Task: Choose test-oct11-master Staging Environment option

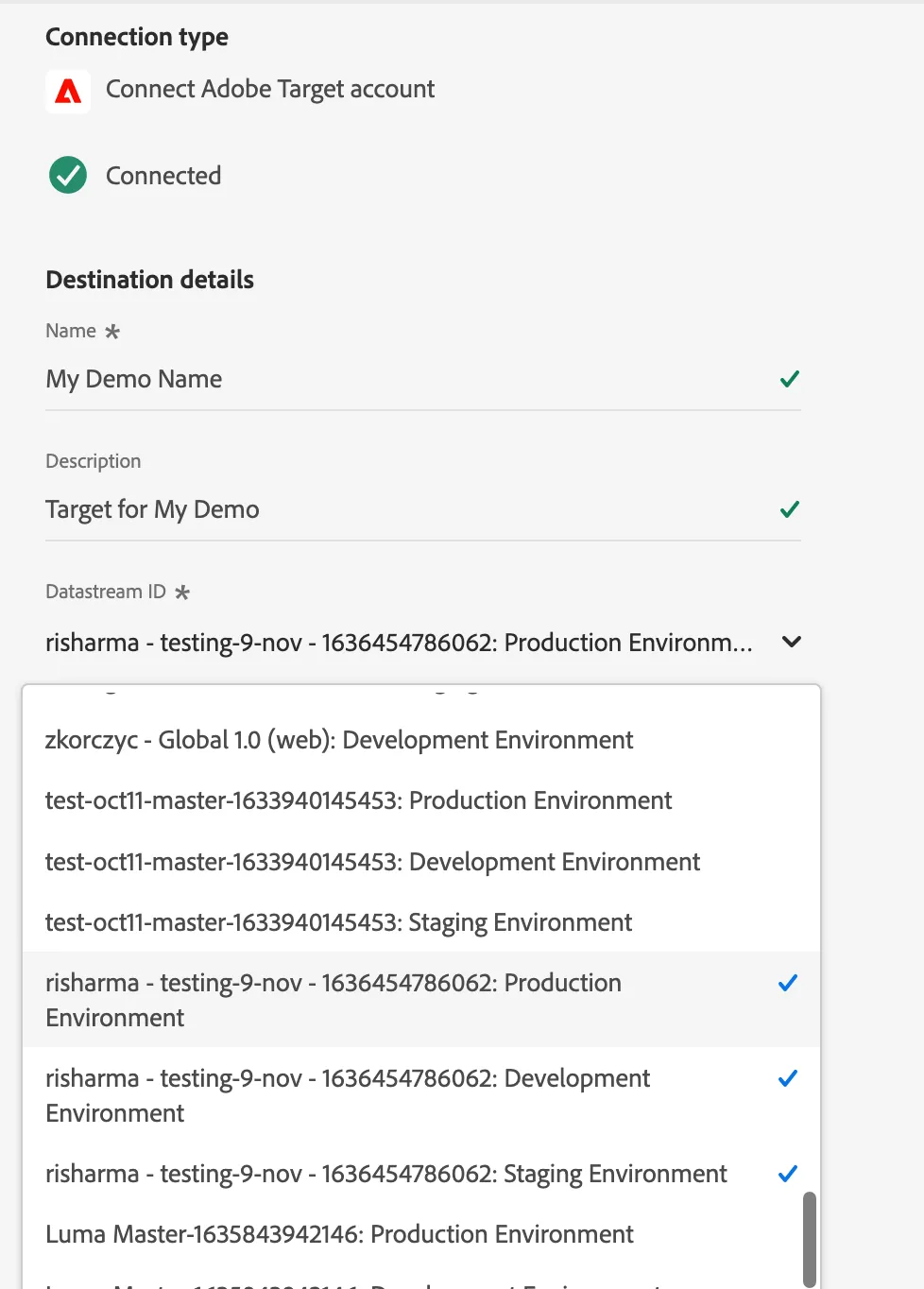Action: point(421,922)
